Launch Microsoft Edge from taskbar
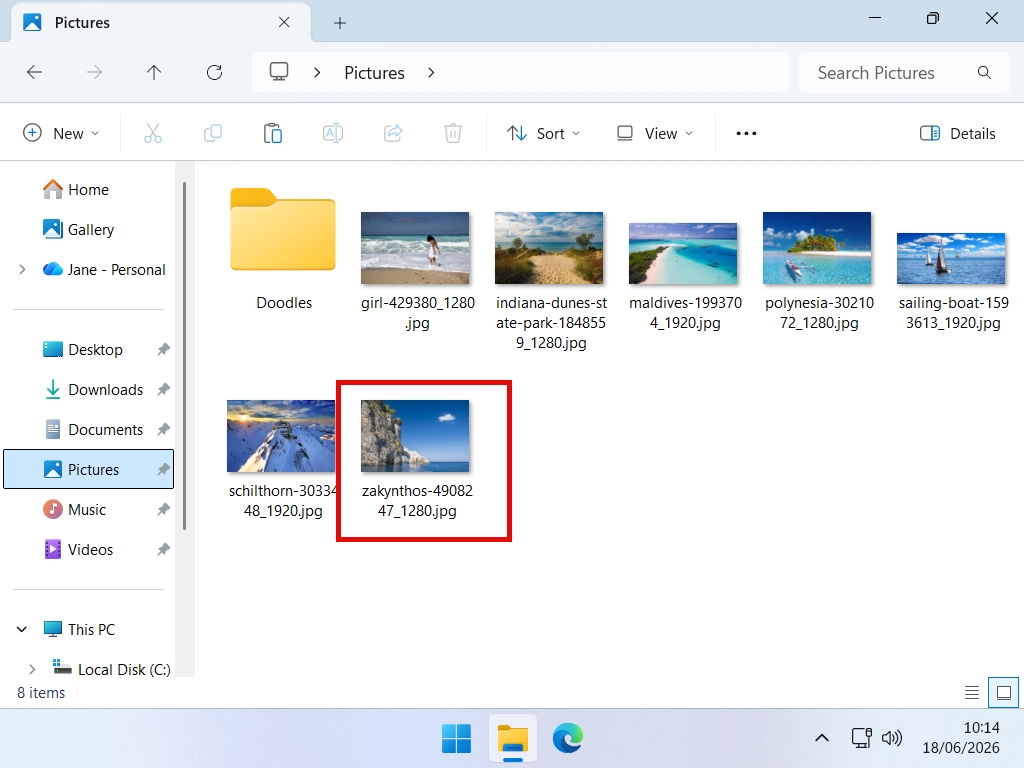Screen dimensions: 1024x768 coord(568,739)
